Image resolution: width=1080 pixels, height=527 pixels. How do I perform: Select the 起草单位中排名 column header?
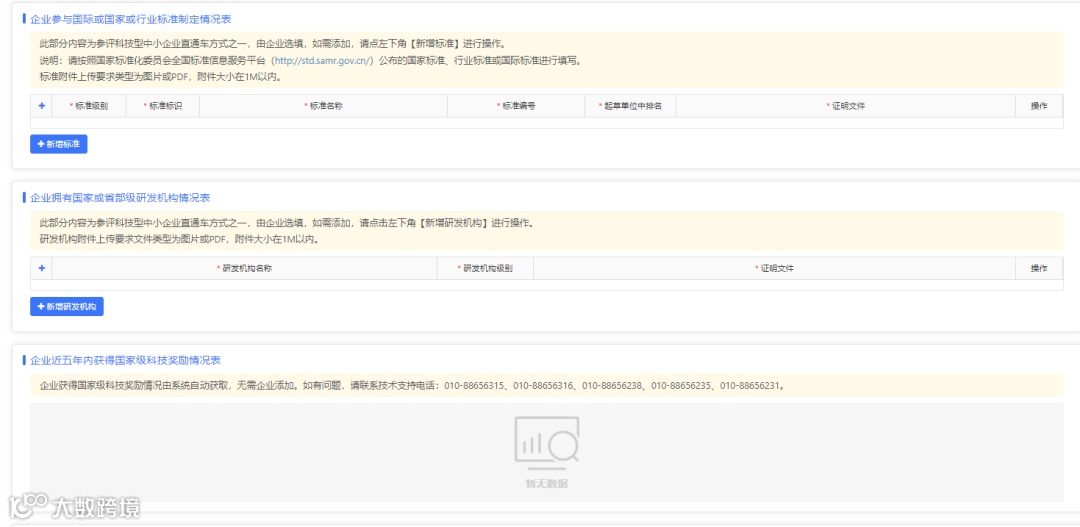(631, 106)
